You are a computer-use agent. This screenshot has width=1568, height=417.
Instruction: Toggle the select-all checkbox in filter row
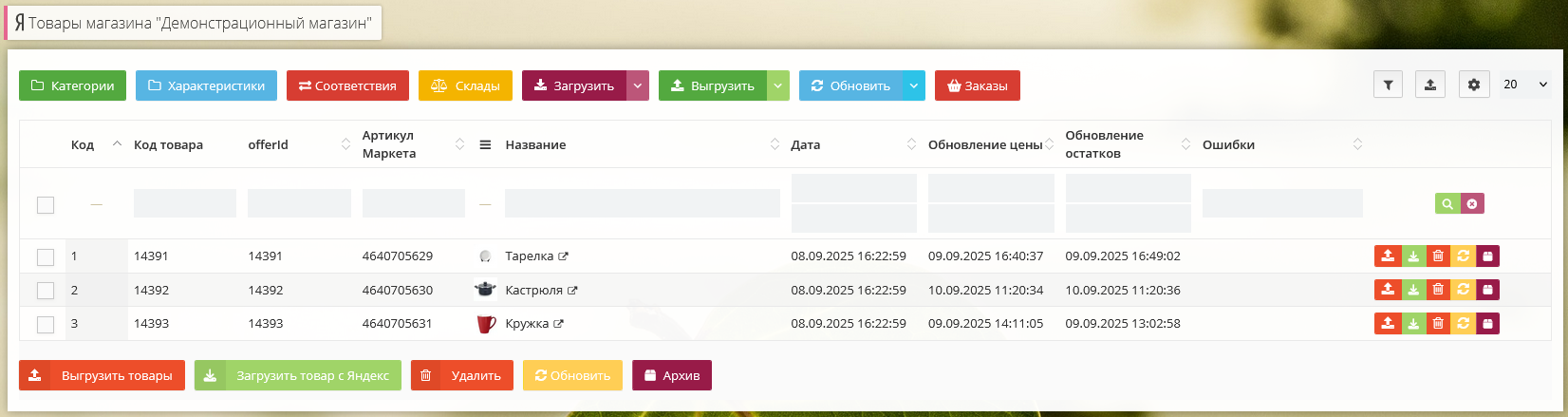coord(46,205)
